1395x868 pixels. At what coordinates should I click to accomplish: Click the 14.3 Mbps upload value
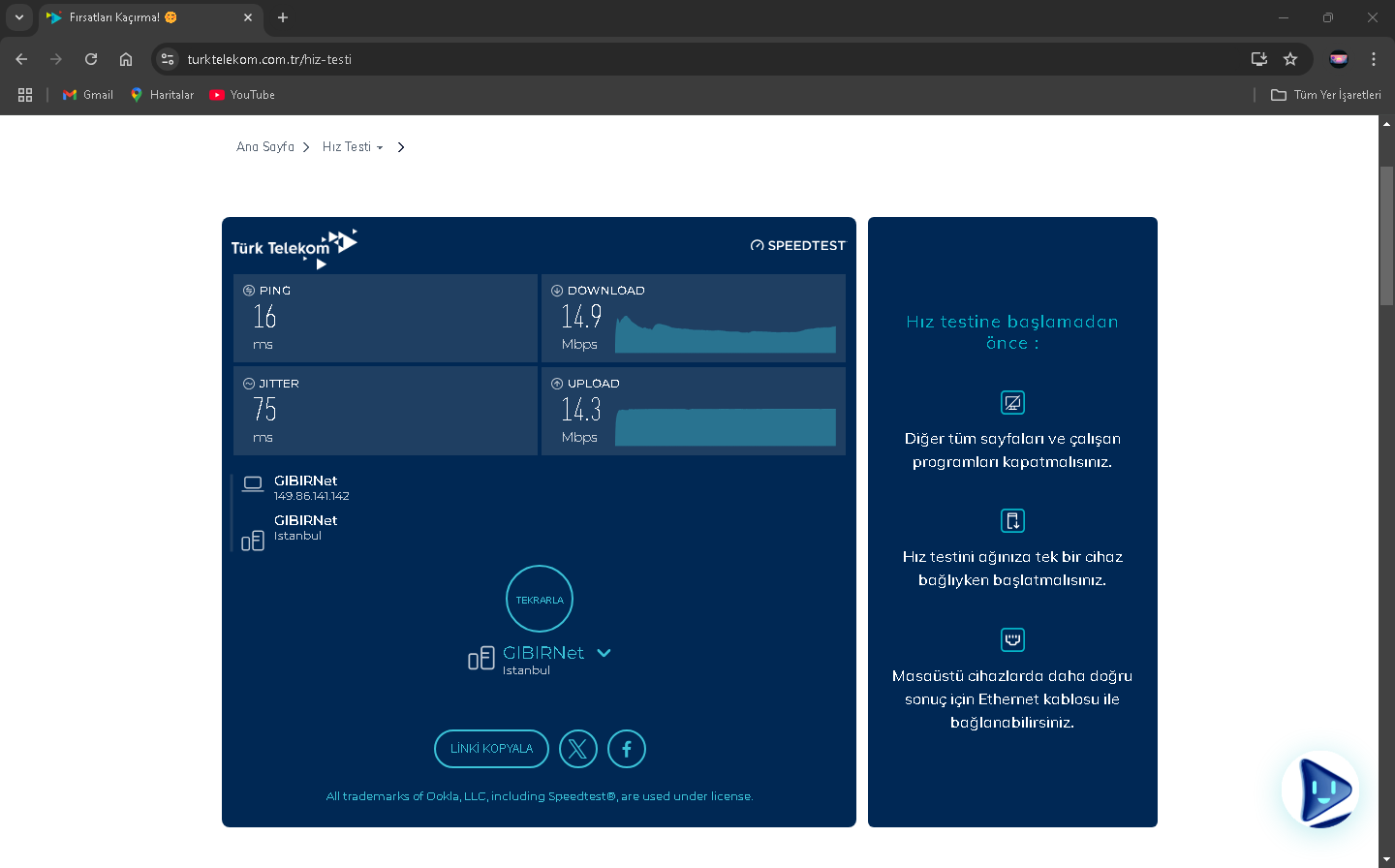[x=581, y=410]
